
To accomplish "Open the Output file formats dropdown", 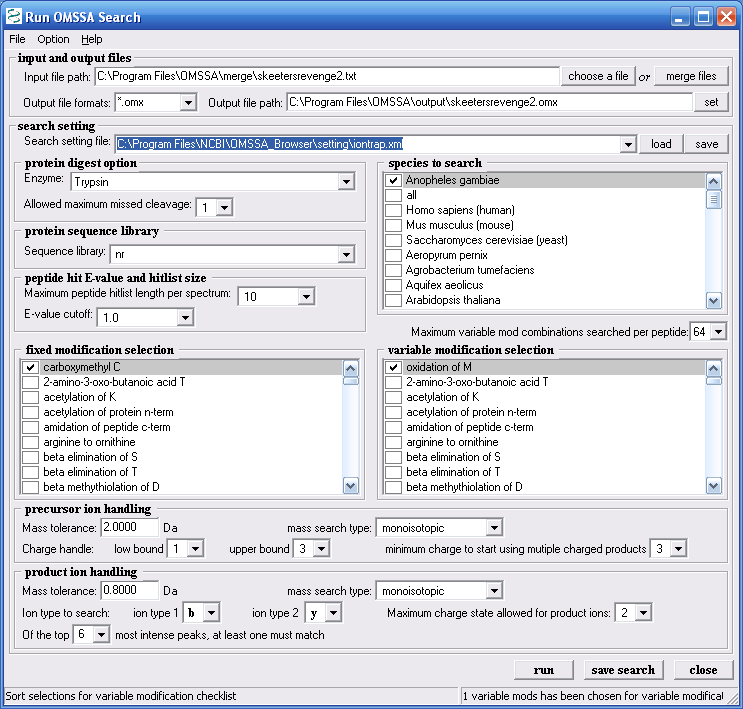I will coord(188,102).
